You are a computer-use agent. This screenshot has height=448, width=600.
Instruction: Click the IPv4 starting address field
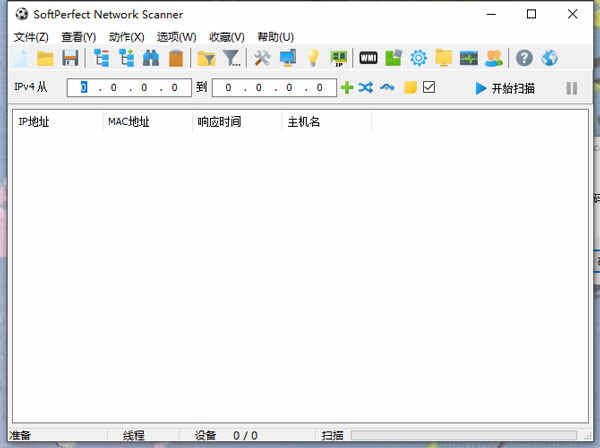(x=129, y=88)
